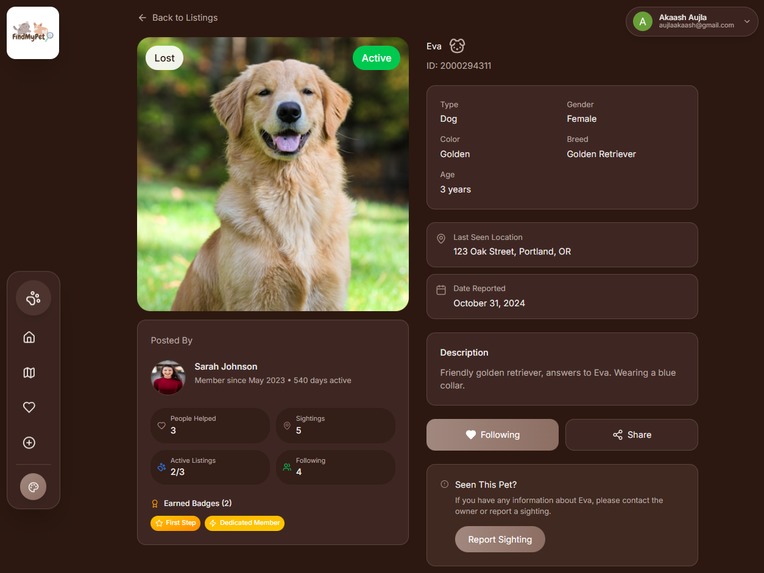This screenshot has height=573, width=764.
Task: Click the pin icon in Sightings stat
Action: (x=287, y=425)
